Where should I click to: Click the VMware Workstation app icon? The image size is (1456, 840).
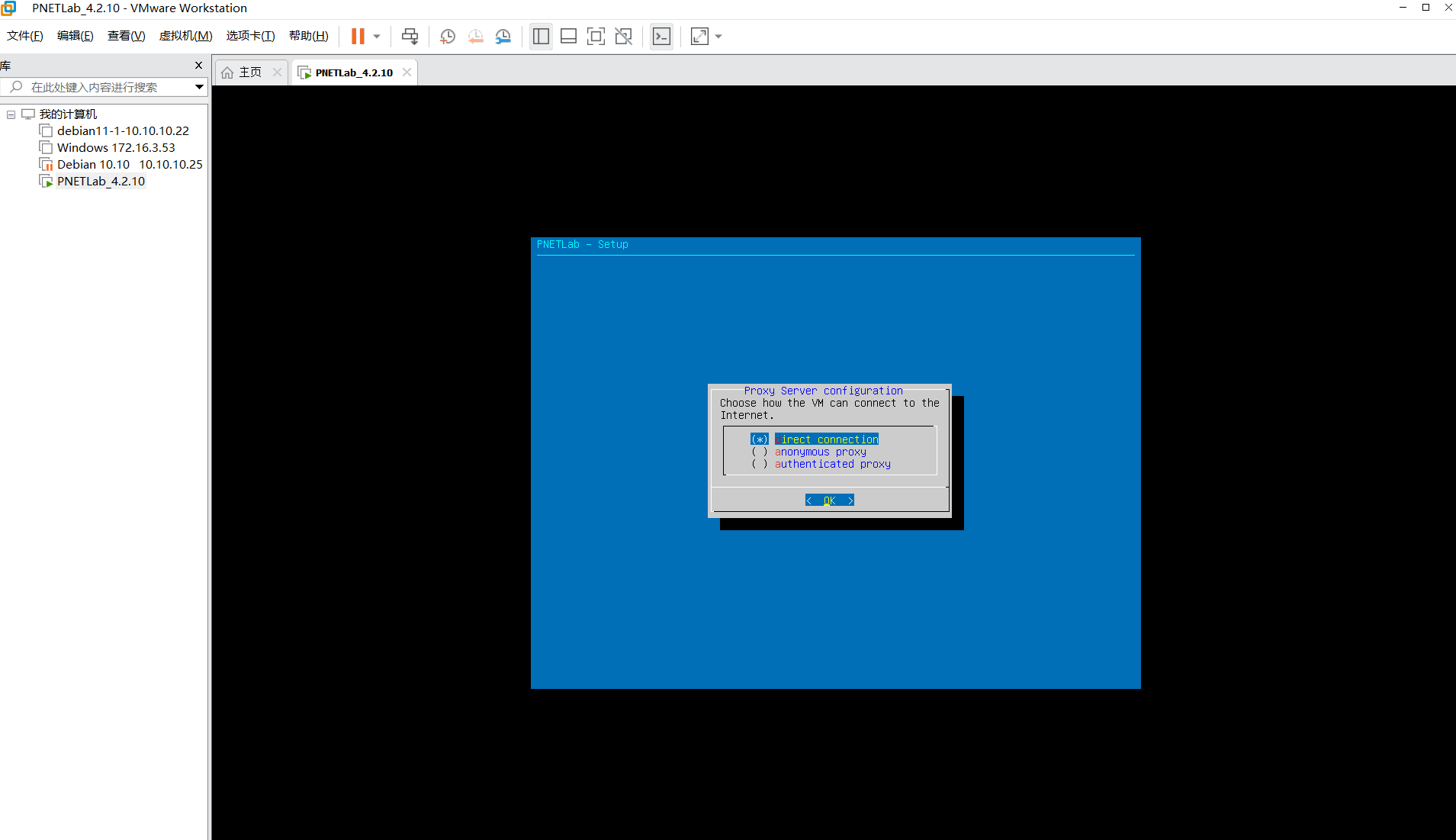pyautogui.click(x=9, y=8)
